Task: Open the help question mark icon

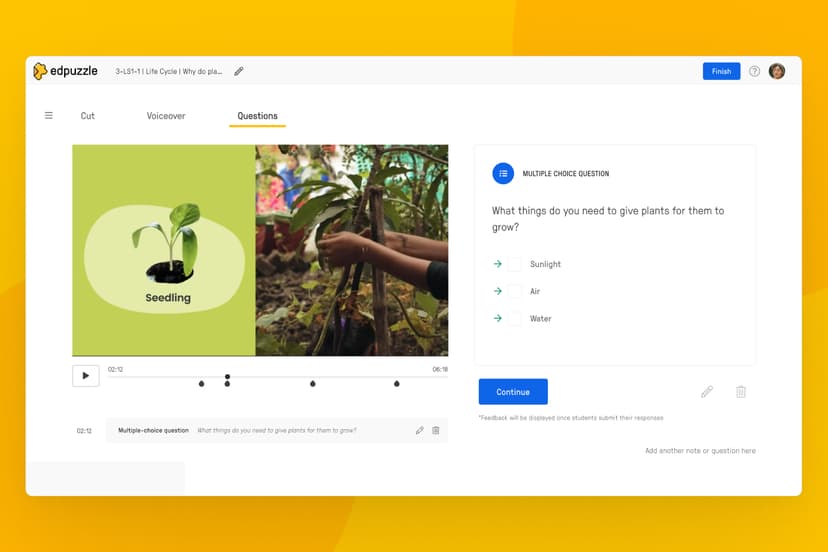Action: pos(755,71)
